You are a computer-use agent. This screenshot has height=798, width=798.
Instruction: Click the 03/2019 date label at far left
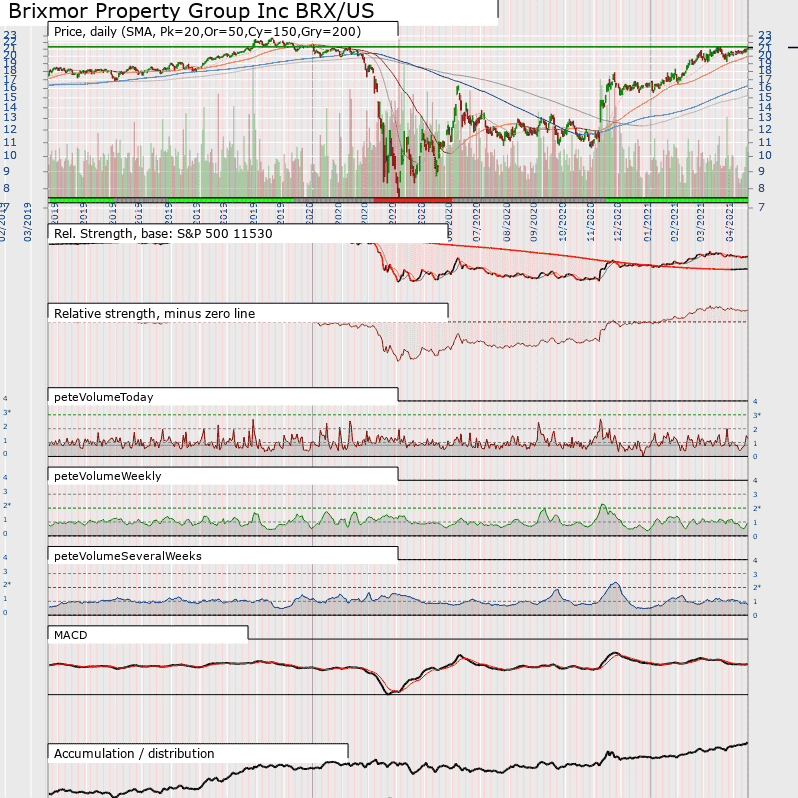tap(27, 222)
